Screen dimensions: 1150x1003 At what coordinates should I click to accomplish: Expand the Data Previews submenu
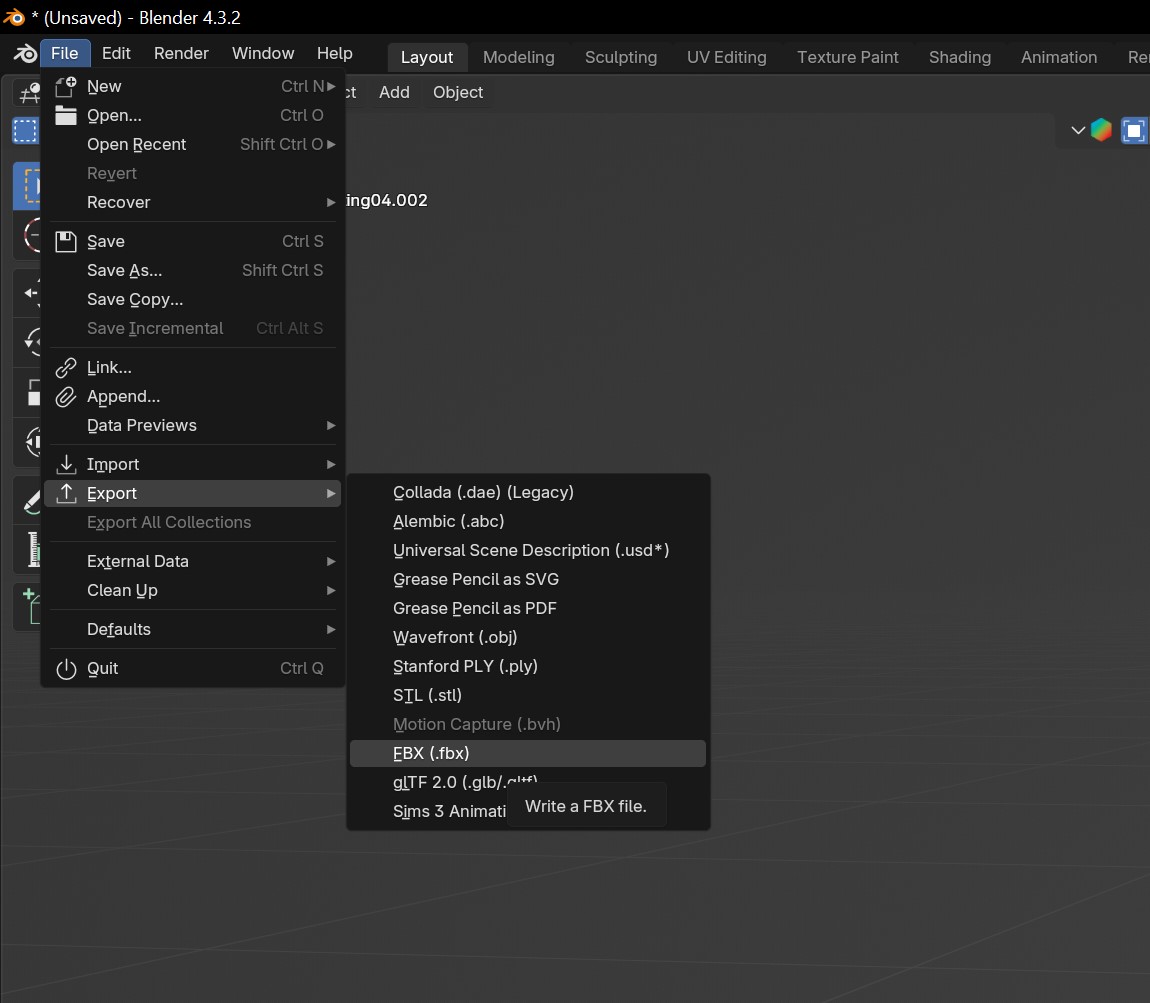click(192, 425)
